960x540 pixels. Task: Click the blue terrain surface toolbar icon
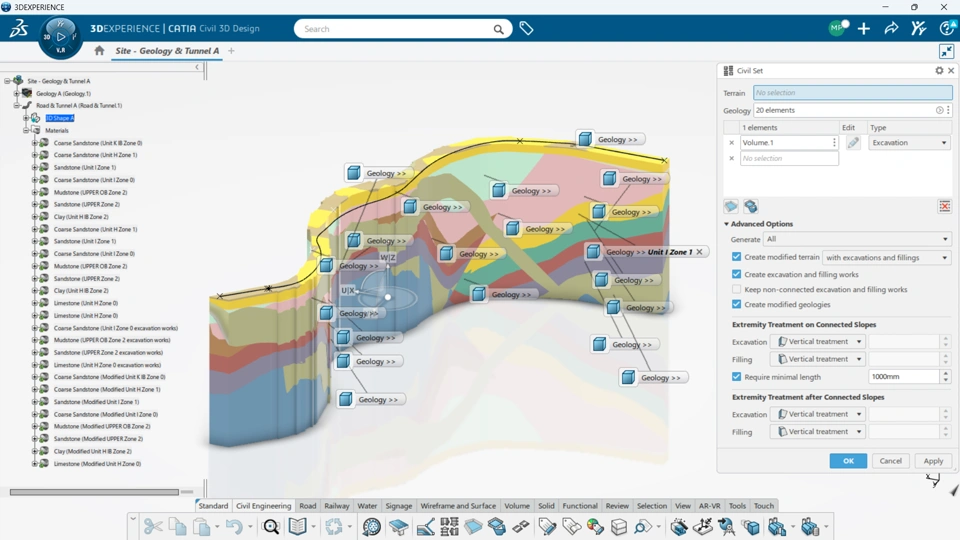click(473, 526)
